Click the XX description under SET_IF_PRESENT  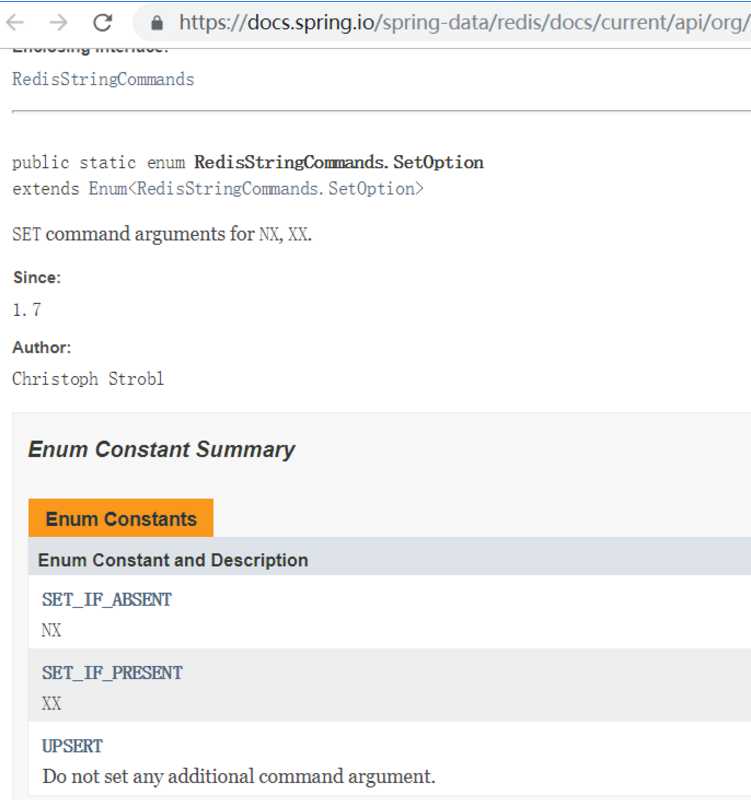point(51,704)
